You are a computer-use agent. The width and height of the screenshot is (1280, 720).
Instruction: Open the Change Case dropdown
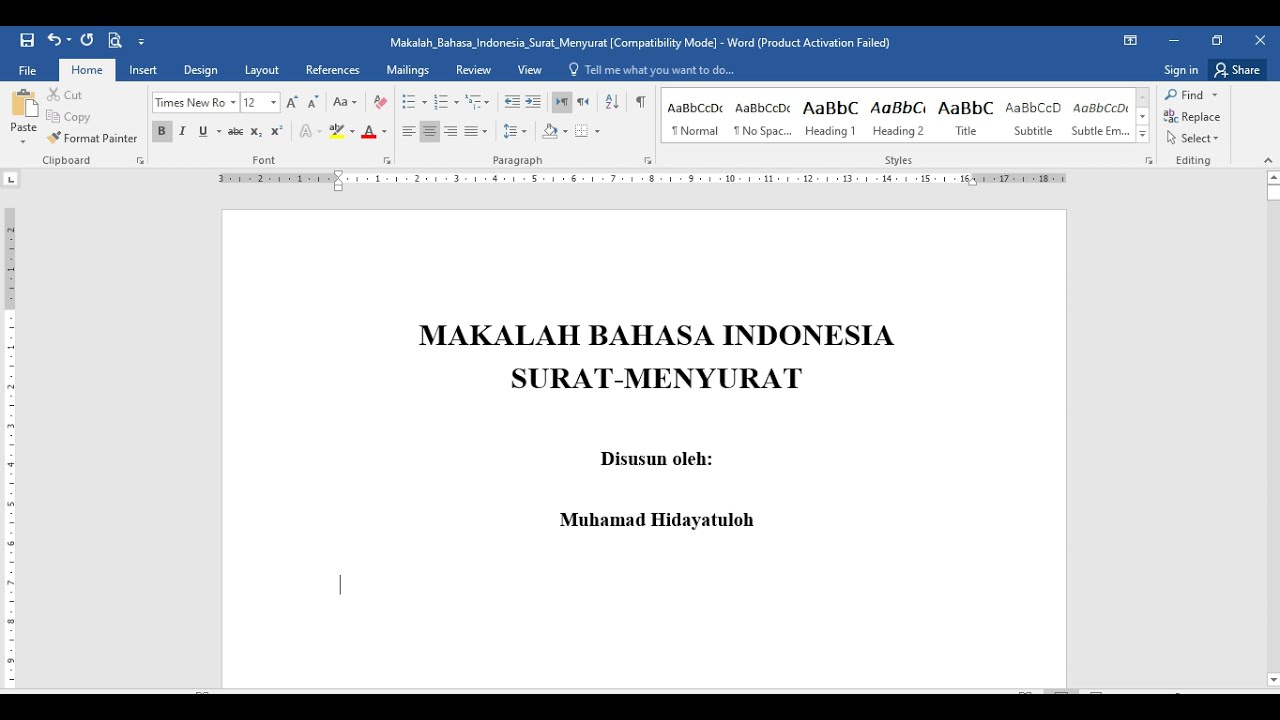click(x=345, y=102)
